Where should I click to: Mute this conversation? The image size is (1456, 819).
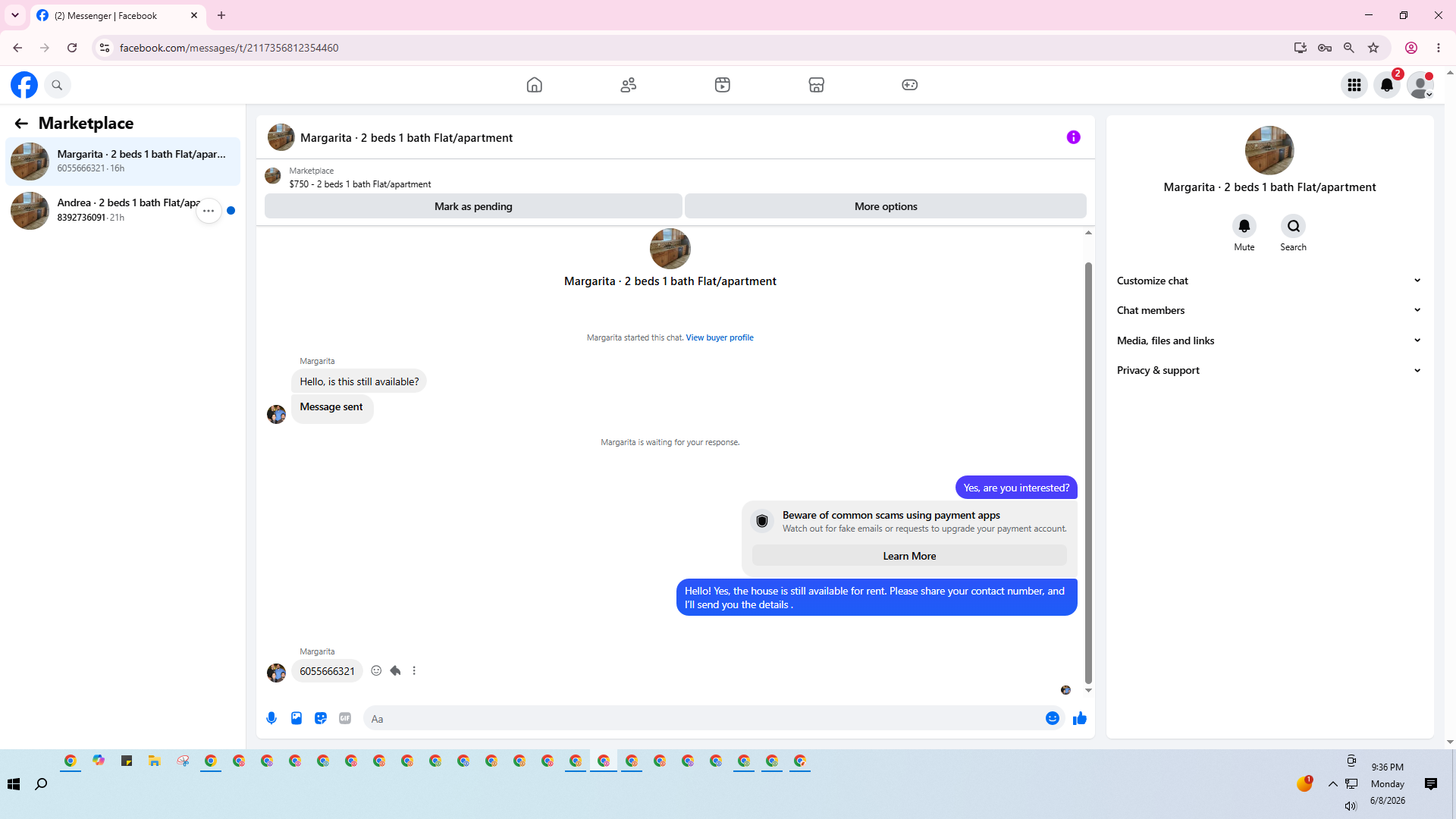pos(1244,226)
